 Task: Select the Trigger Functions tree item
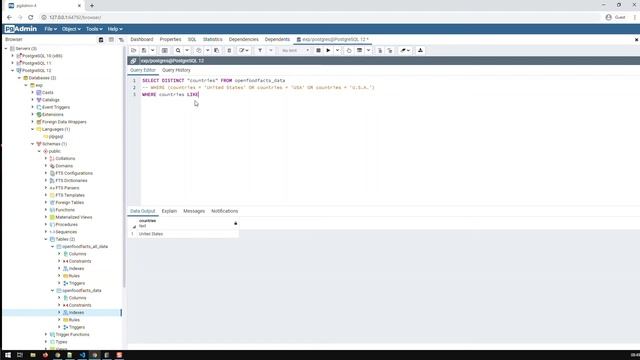coord(72,335)
